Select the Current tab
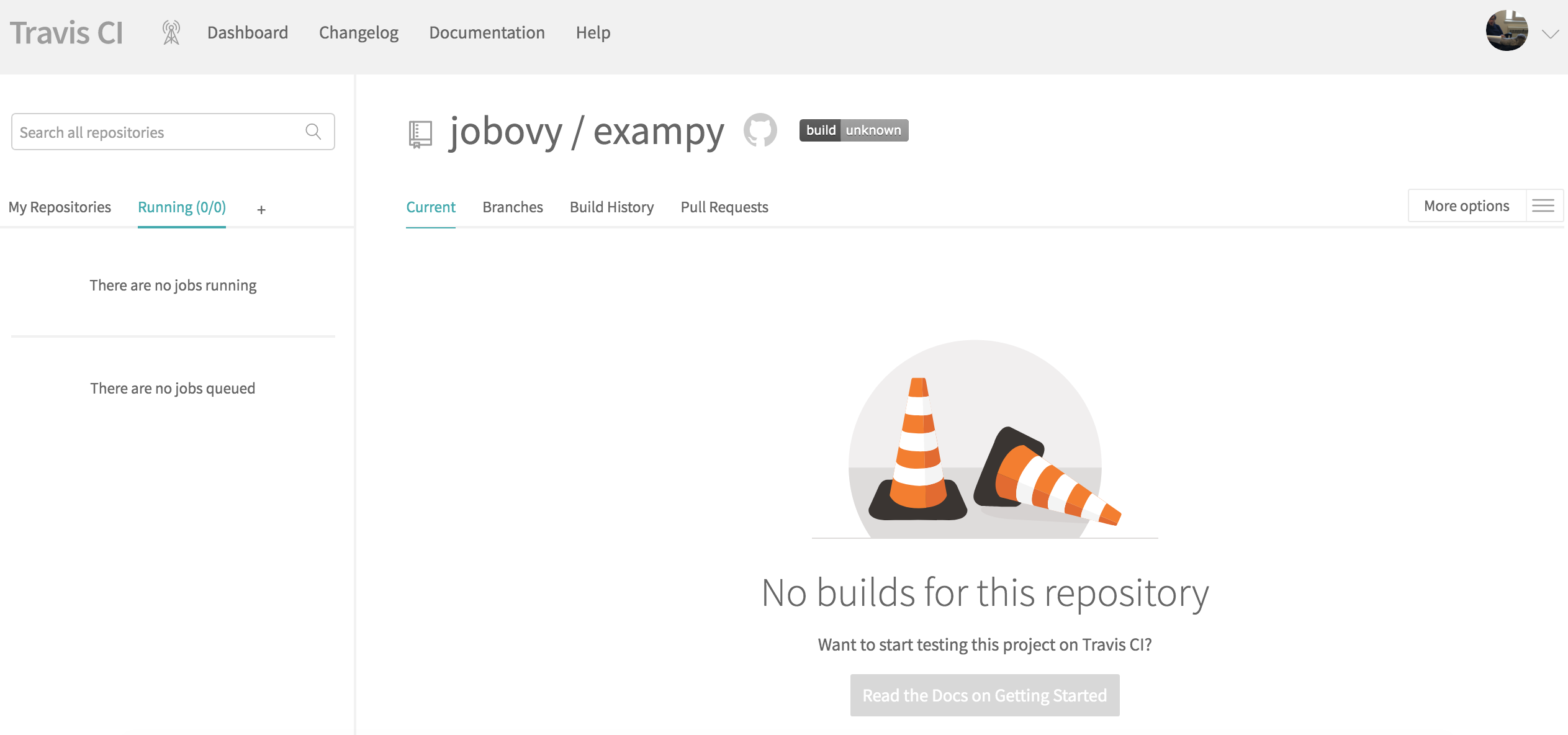The width and height of the screenshot is (1568, 735). [x=431, y=207]
